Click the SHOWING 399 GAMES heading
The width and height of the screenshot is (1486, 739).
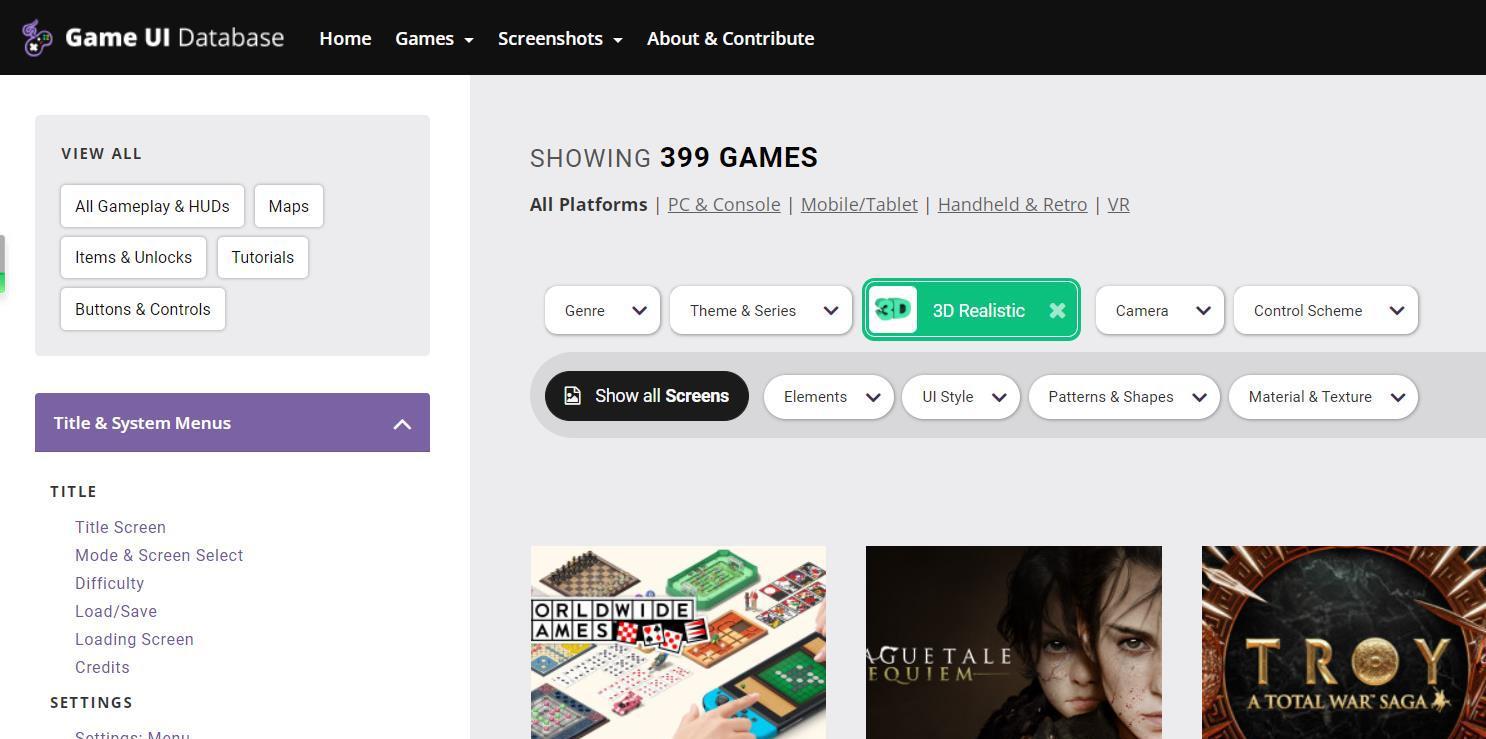pos(674,158)
